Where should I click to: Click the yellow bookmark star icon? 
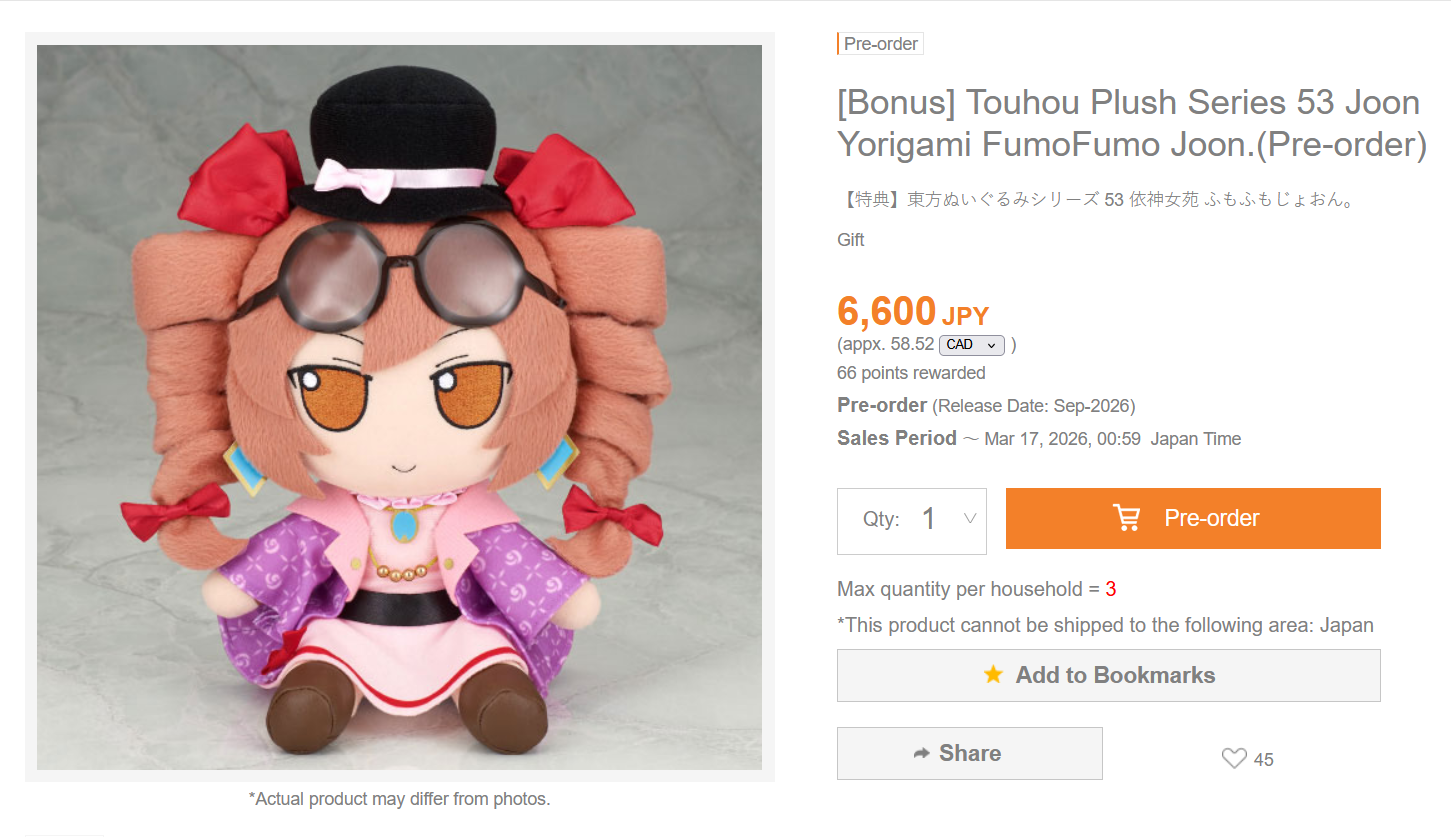[993, 675]
